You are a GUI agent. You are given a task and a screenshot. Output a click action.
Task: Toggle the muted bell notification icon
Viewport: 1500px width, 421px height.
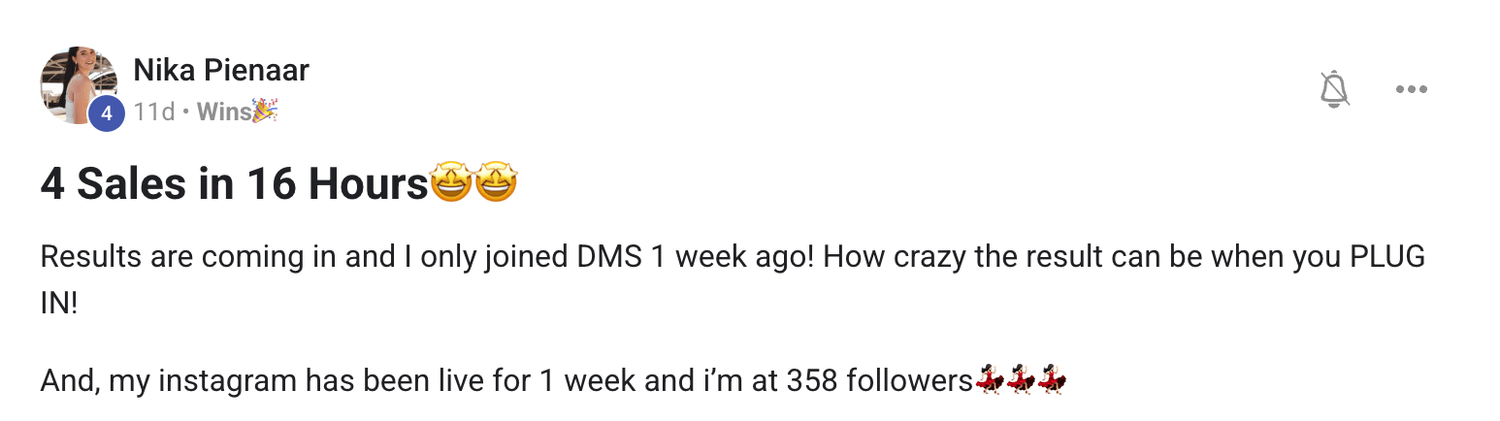(x=1334, y=89)
